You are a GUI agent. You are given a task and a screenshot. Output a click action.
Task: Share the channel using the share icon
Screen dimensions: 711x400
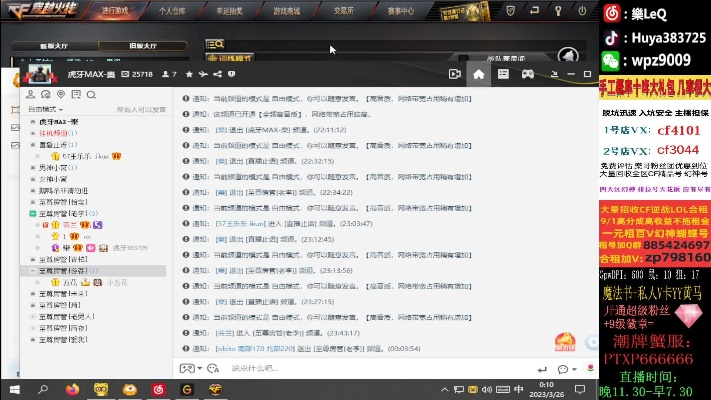(x=218, y=74)
